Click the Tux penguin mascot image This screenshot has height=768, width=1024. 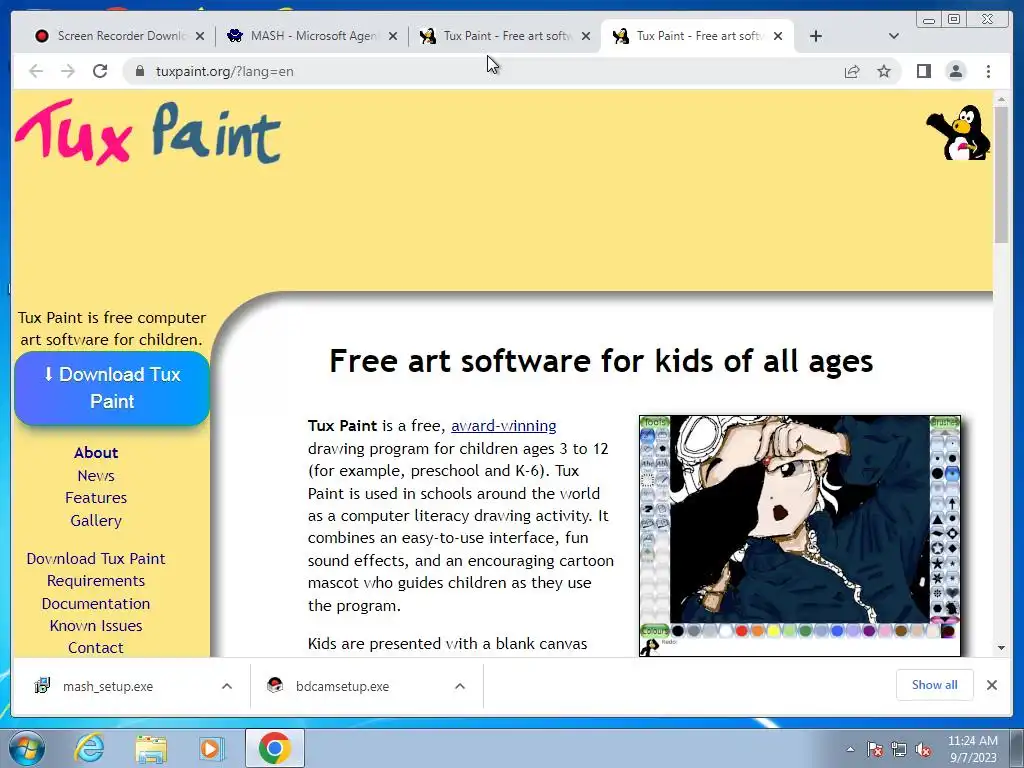958,133
